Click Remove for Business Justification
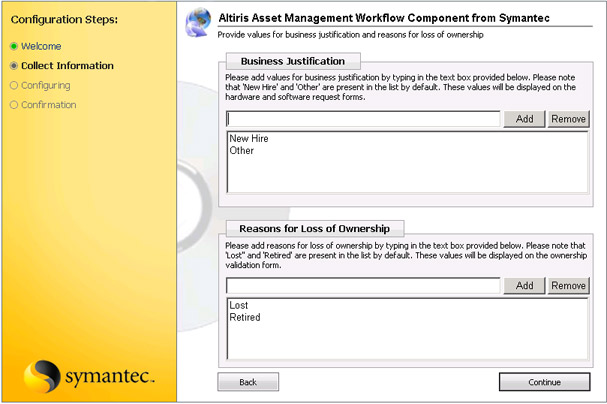The image size is (607, 404). [568, 119]
